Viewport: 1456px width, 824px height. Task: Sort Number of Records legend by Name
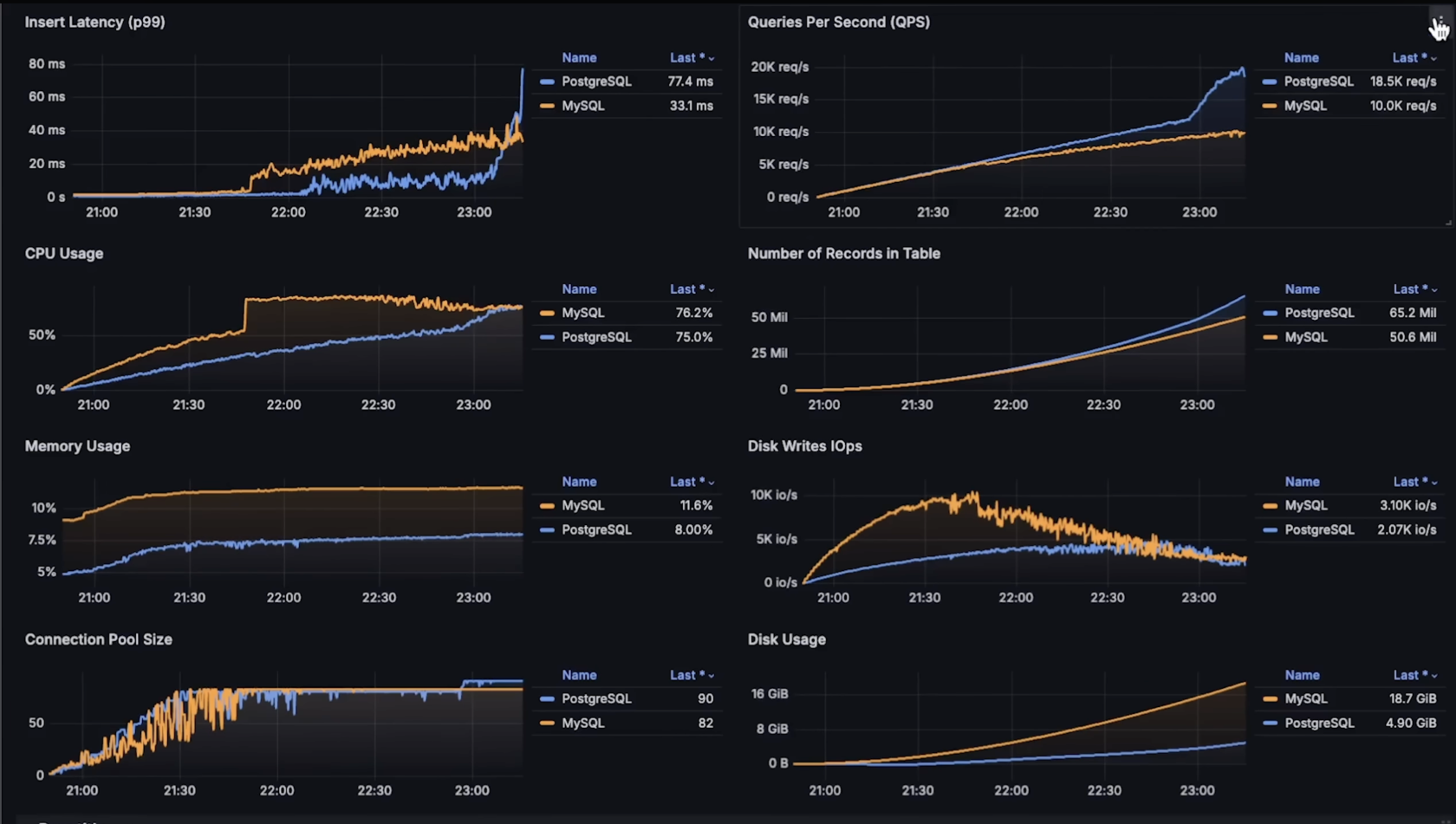[1302, 289]
